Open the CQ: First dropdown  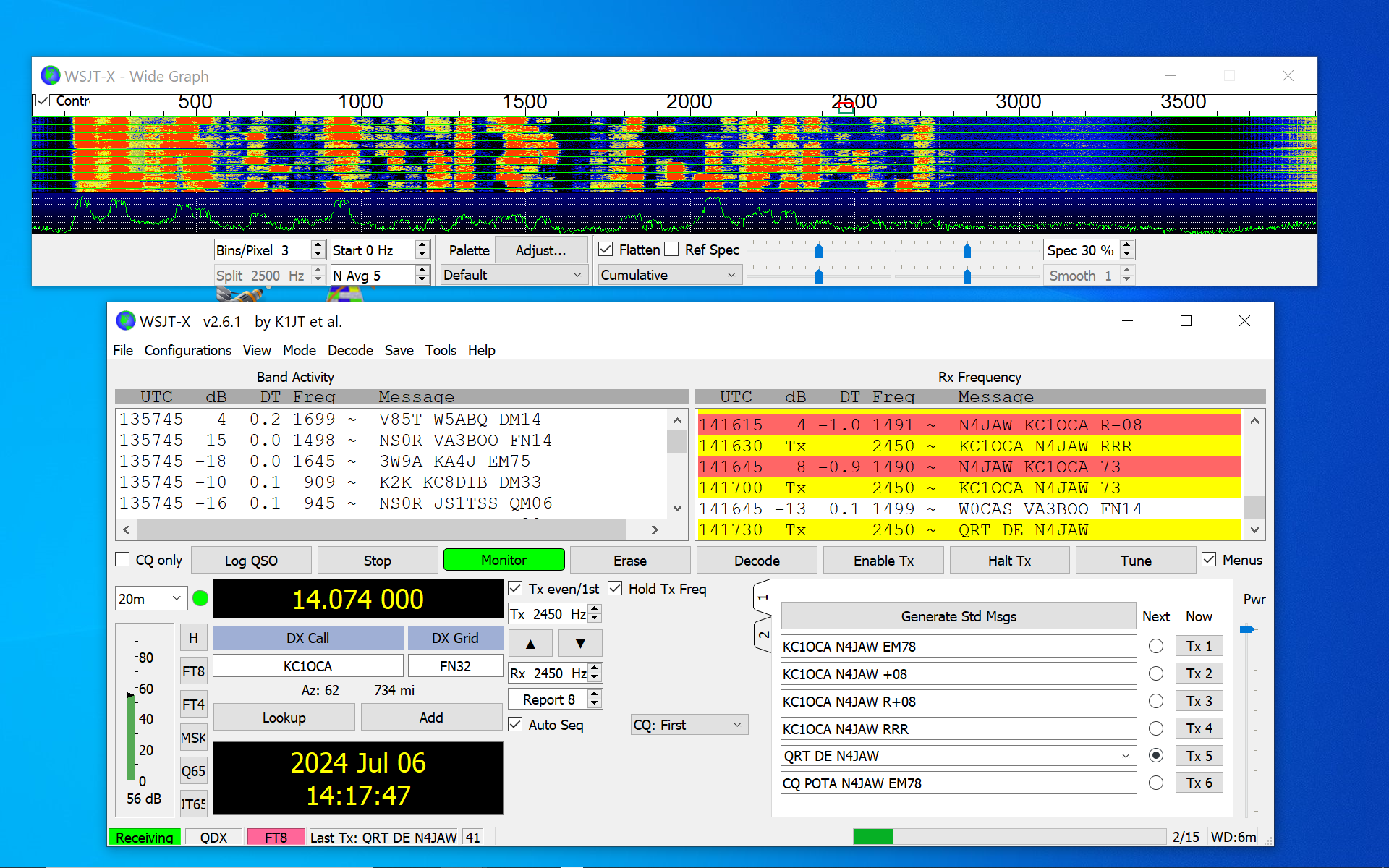689,725
